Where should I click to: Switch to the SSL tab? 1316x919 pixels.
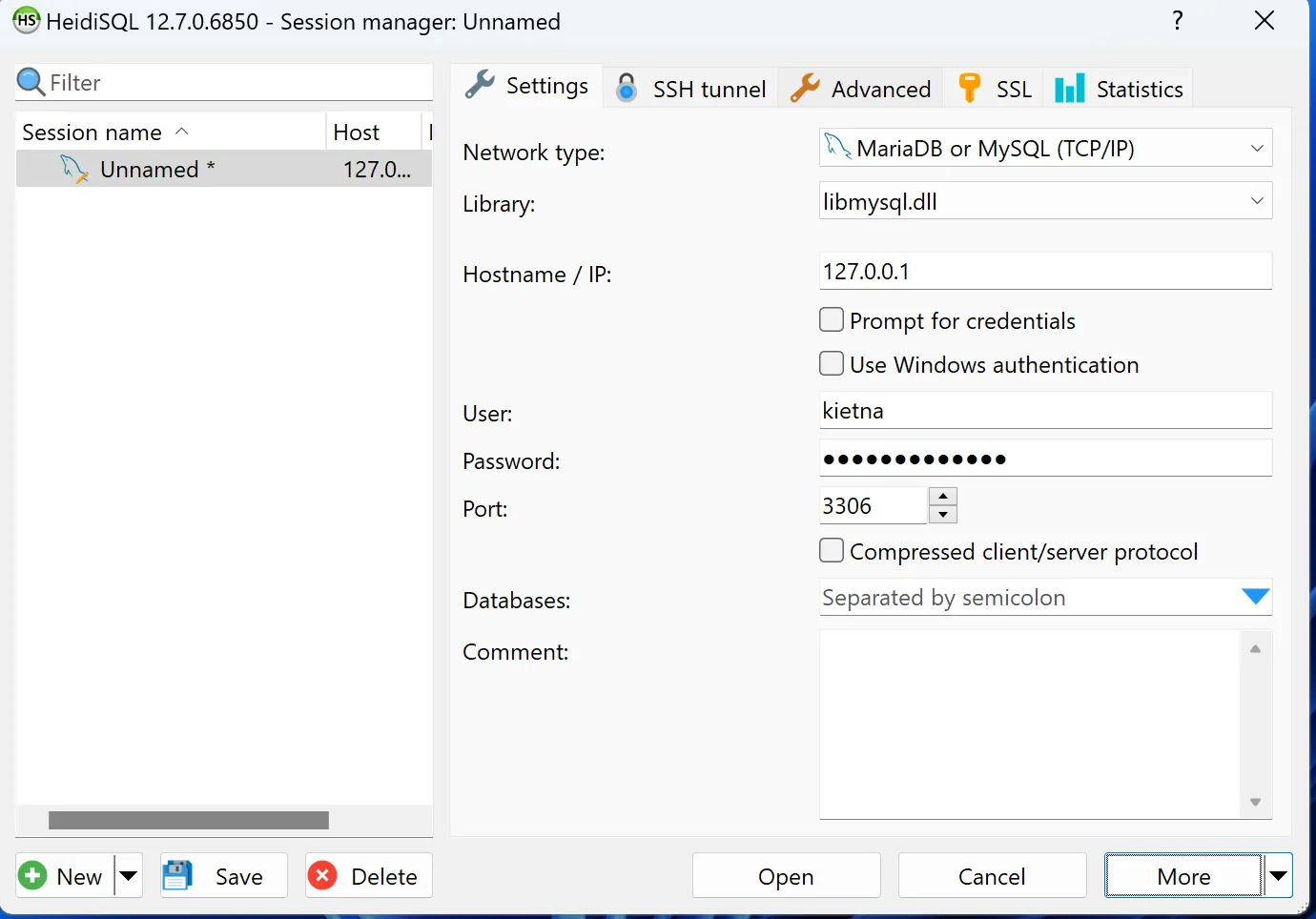pyautogui.click(x=994, y=89)
